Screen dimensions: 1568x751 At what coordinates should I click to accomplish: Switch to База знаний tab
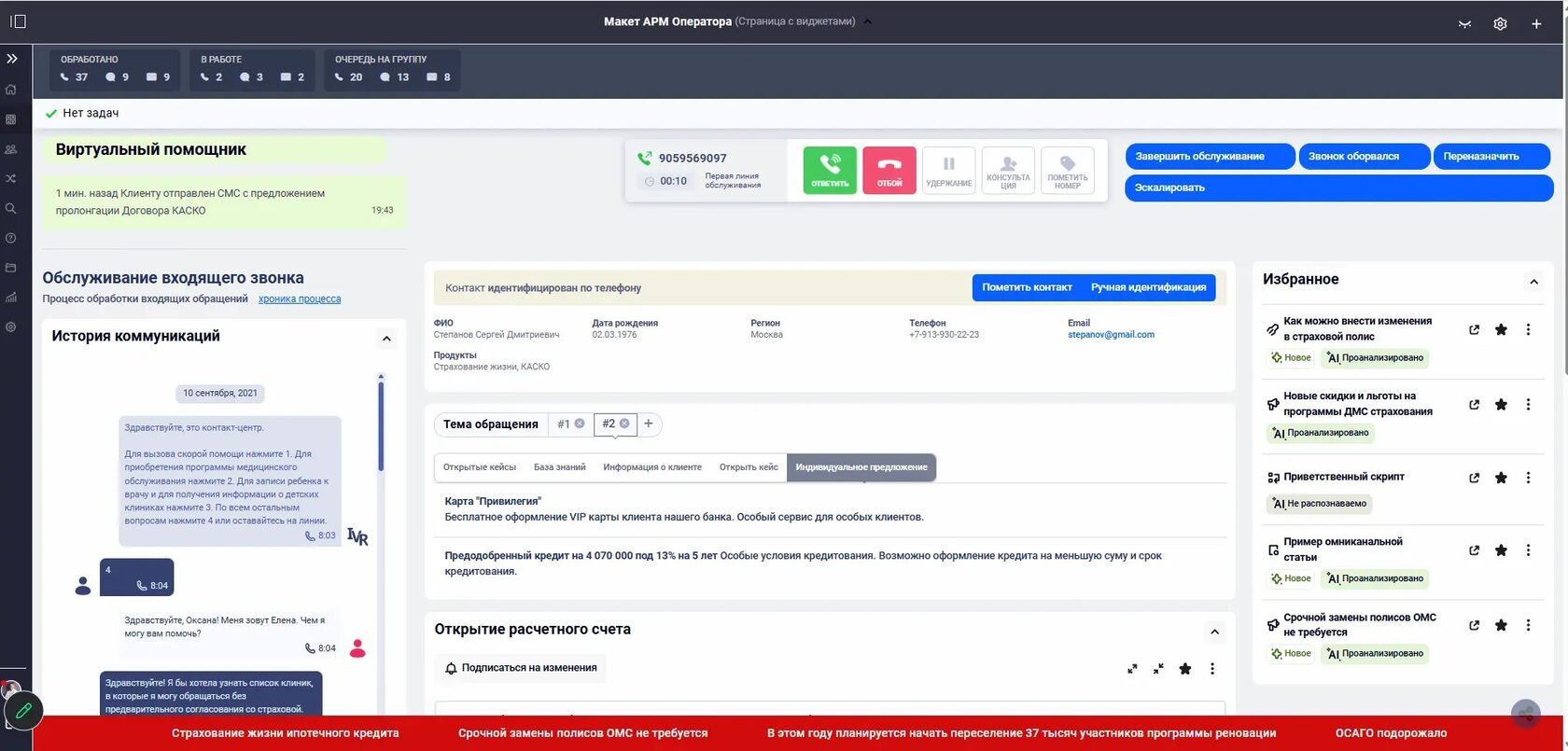[x=560, y=467]
